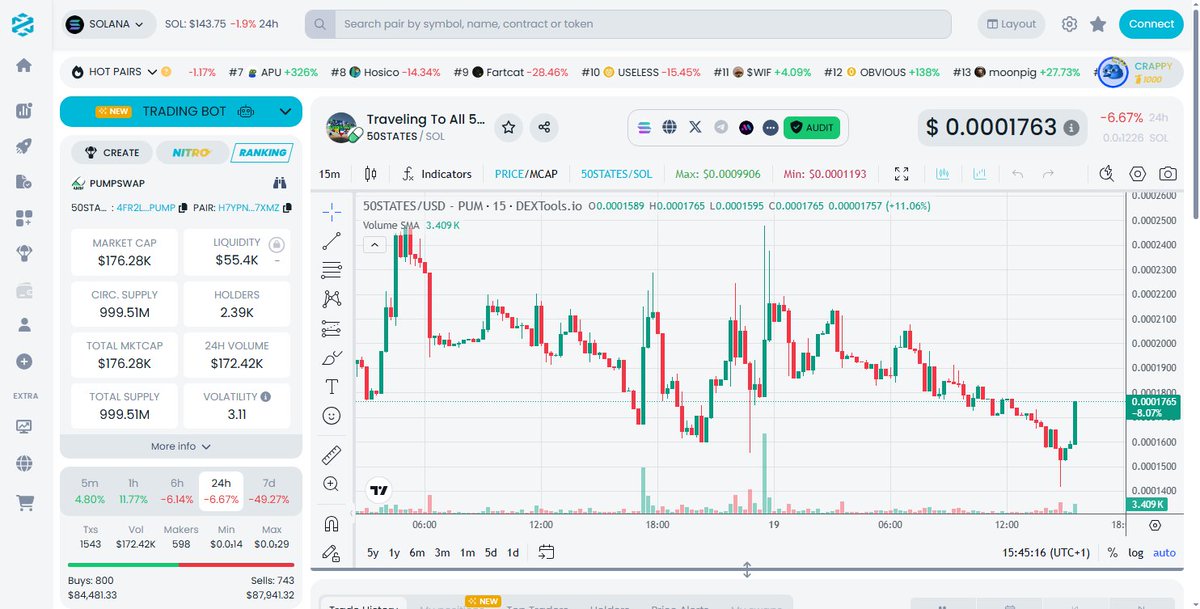Toggle auto scale on chart
This screenshot has width=1200, height=609.
click(1165, 552)
